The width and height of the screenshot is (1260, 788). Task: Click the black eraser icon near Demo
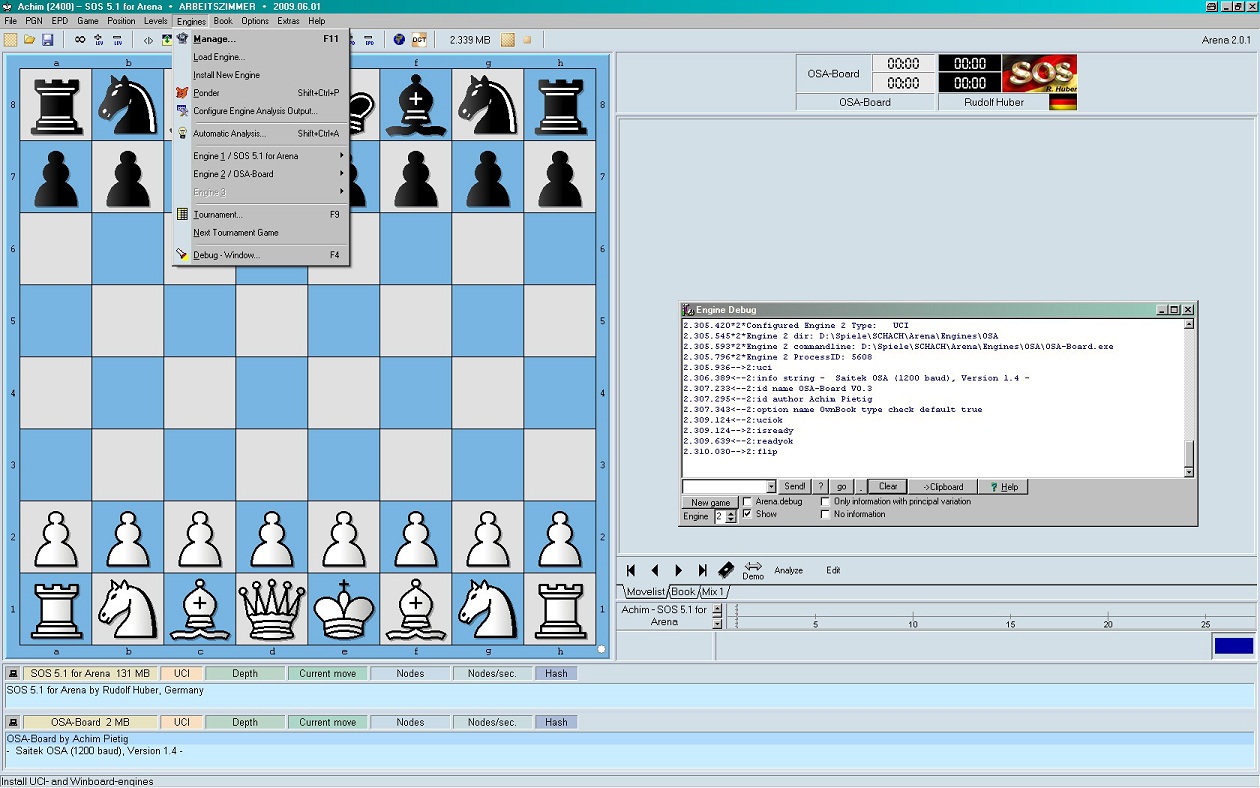click(x=727, y=570)
